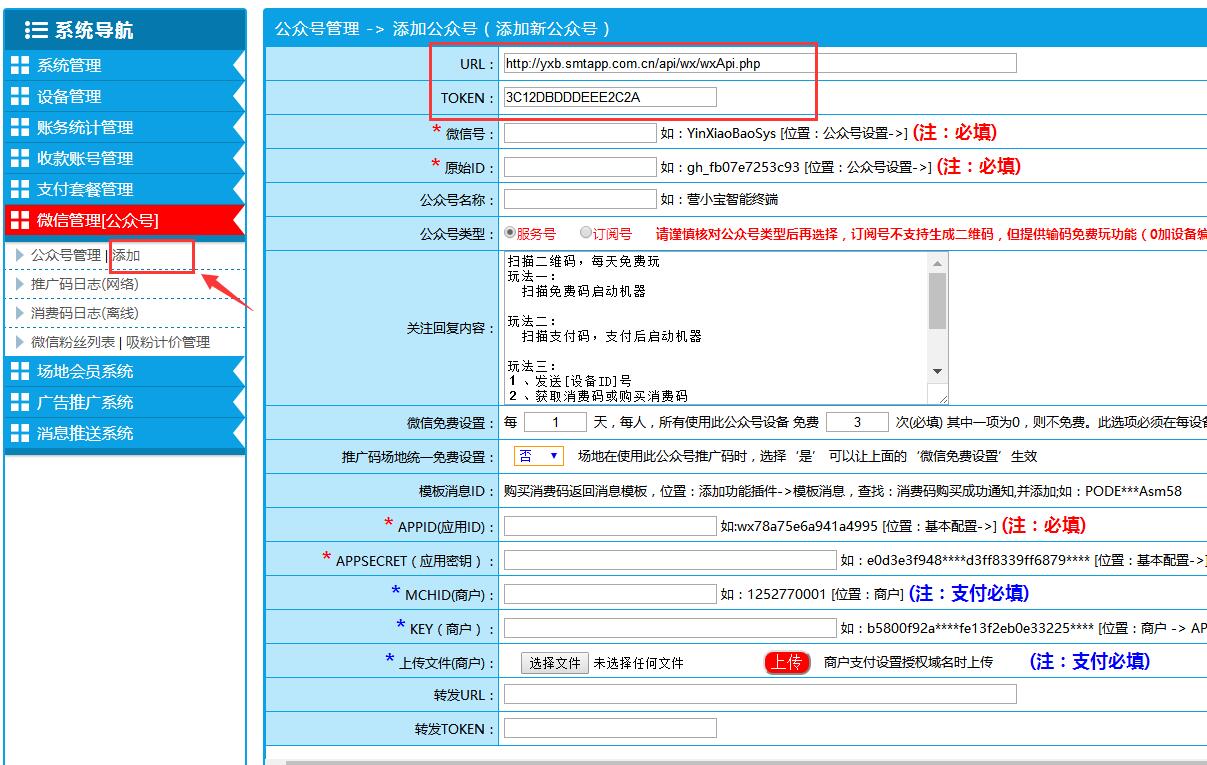1207x765 pixels.
Task: Open 吸粉计价管理 in sidebar
Action: (168, 342)
